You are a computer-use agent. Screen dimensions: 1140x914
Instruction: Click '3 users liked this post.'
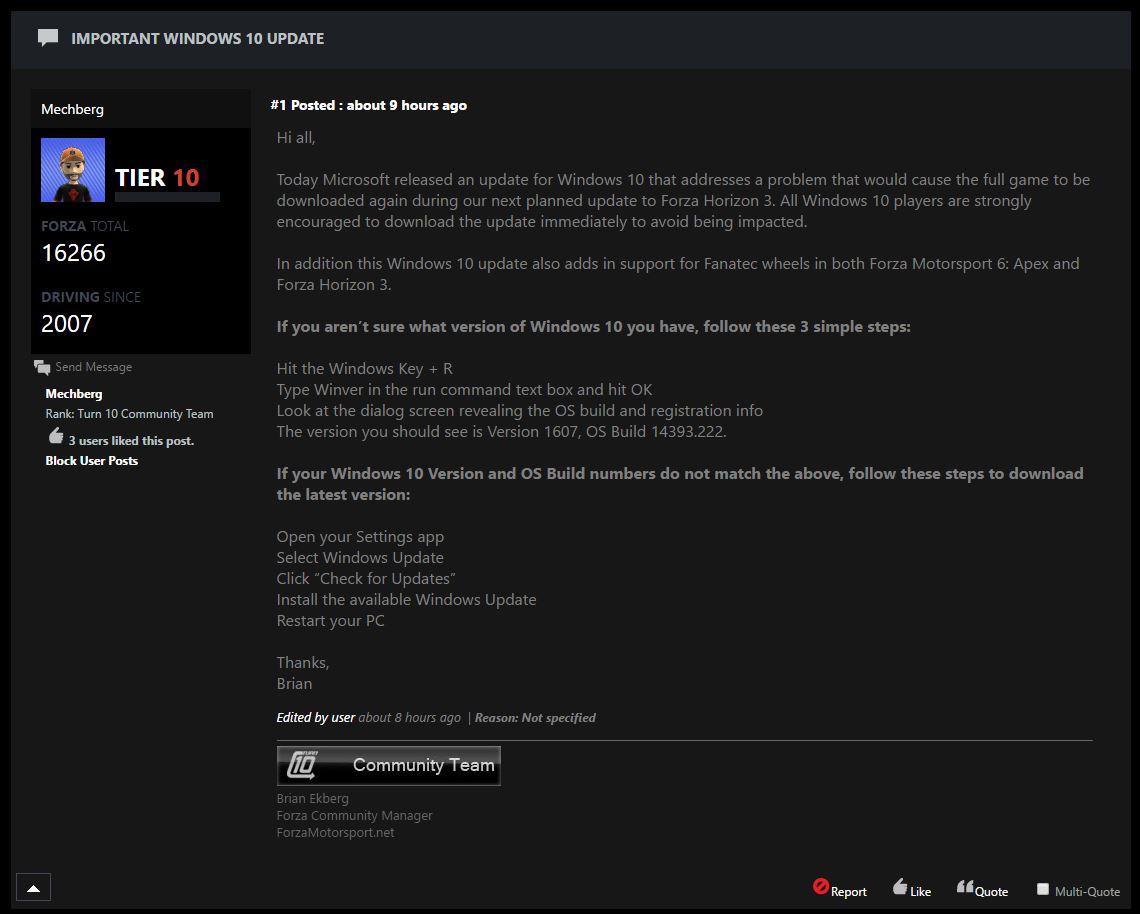pos(132,441)
